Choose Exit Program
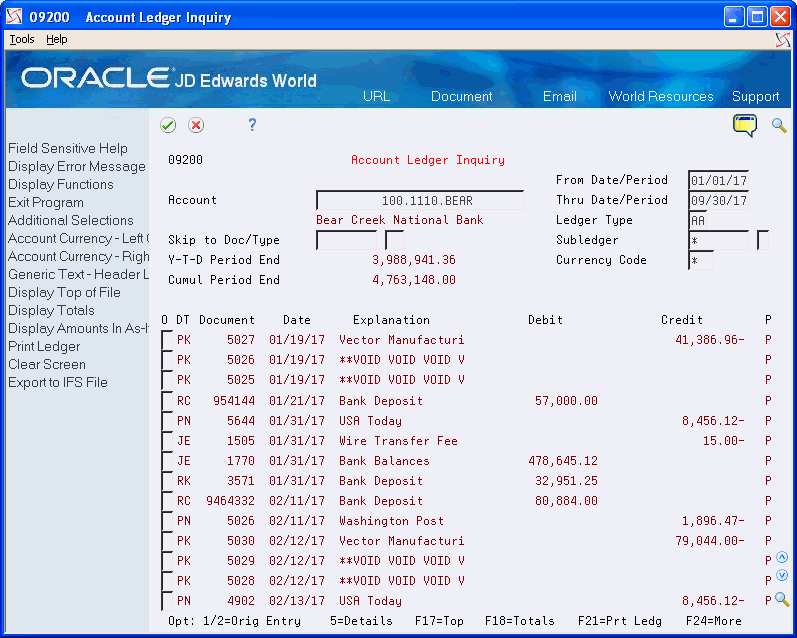The height and width of the screenshot is (638, 797). click(x=46, y=202)
